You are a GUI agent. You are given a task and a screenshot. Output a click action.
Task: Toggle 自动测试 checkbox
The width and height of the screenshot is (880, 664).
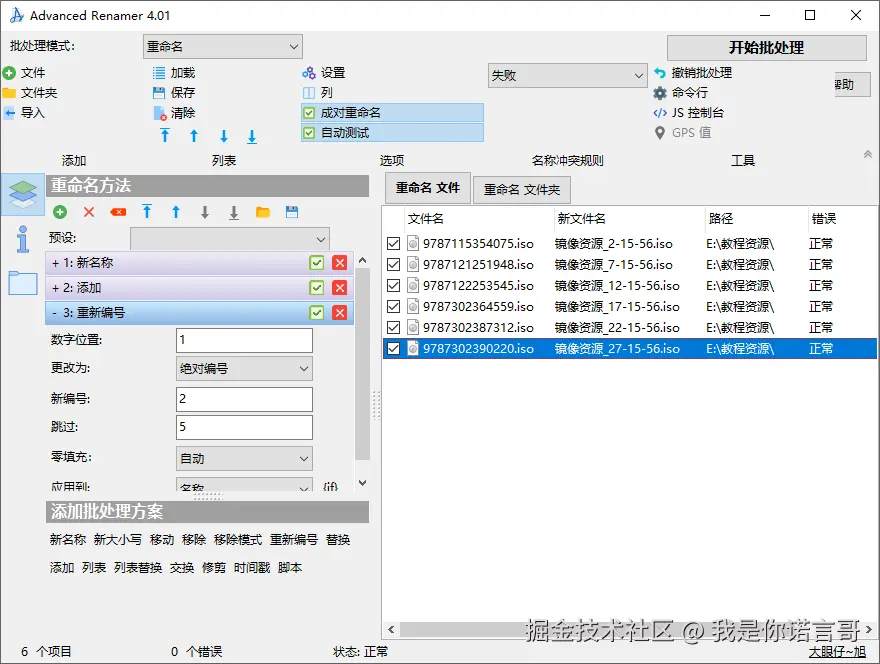309,133
